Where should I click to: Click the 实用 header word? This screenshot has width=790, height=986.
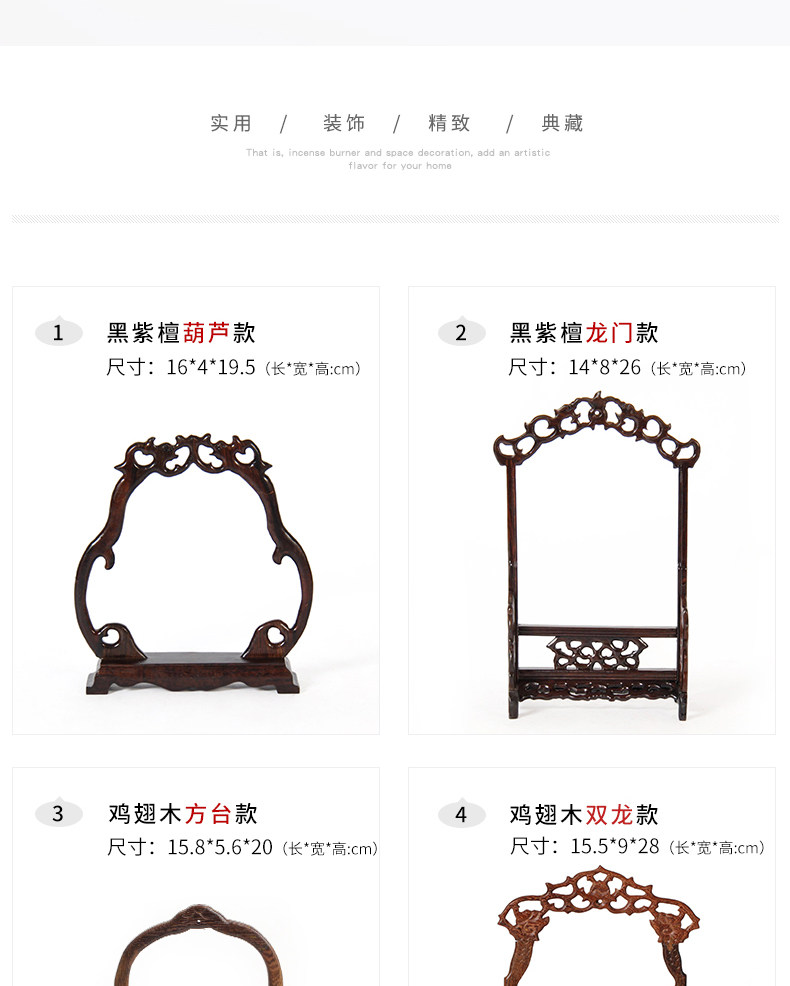(x=231, y=123)
